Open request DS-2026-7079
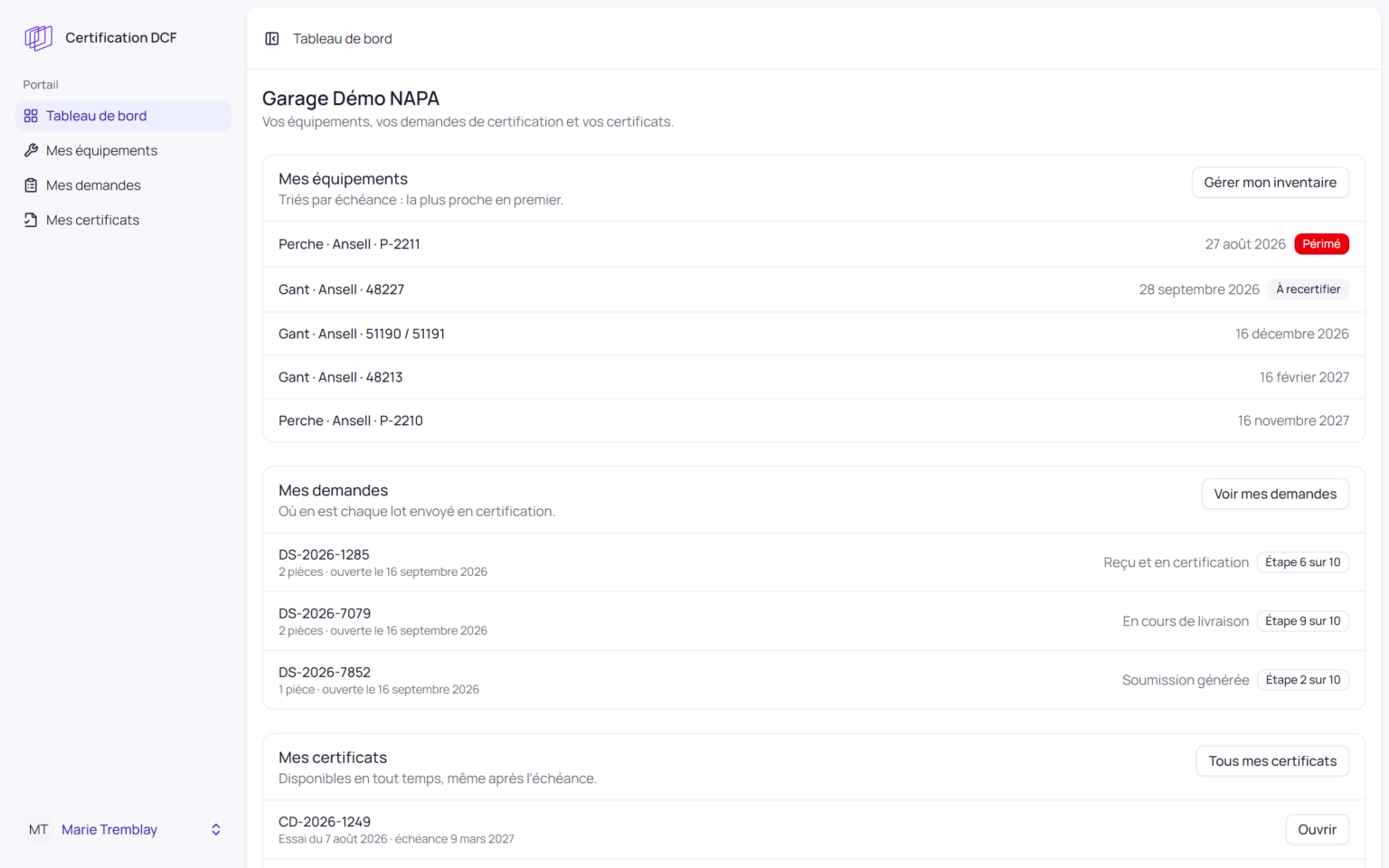Screen dimensions: 1389x868 click(x=814, y=621)
